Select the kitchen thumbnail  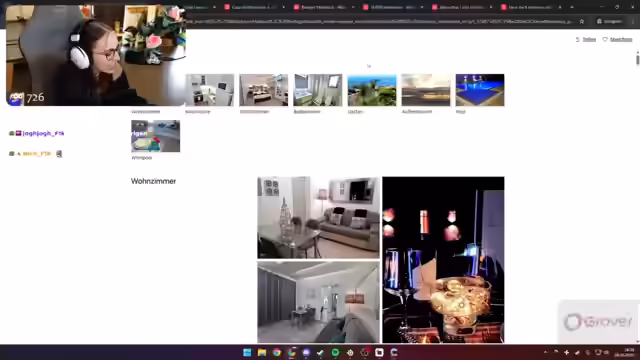(x=210, y=90)
